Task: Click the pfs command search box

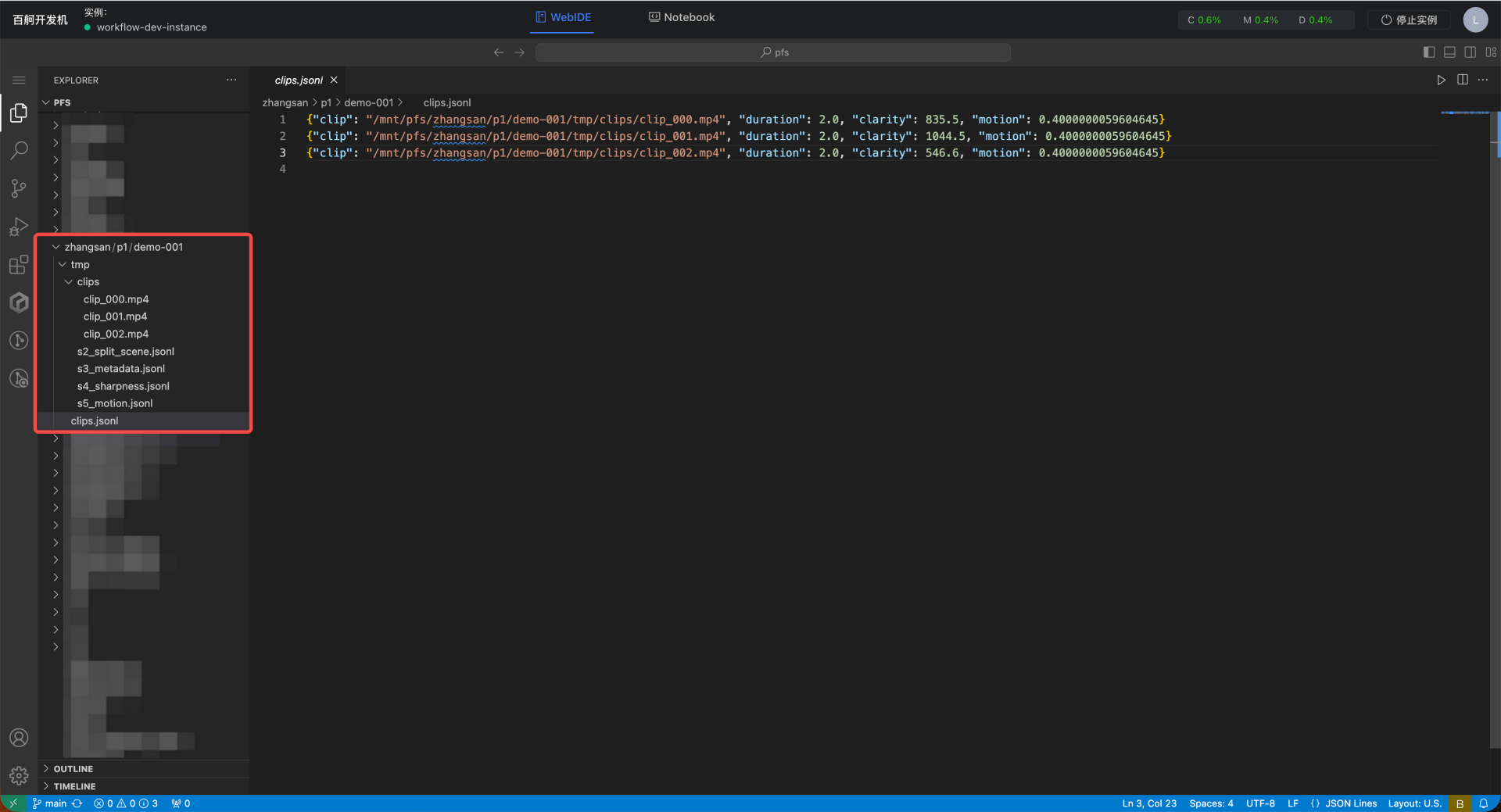Action: [x=773, y=52]
